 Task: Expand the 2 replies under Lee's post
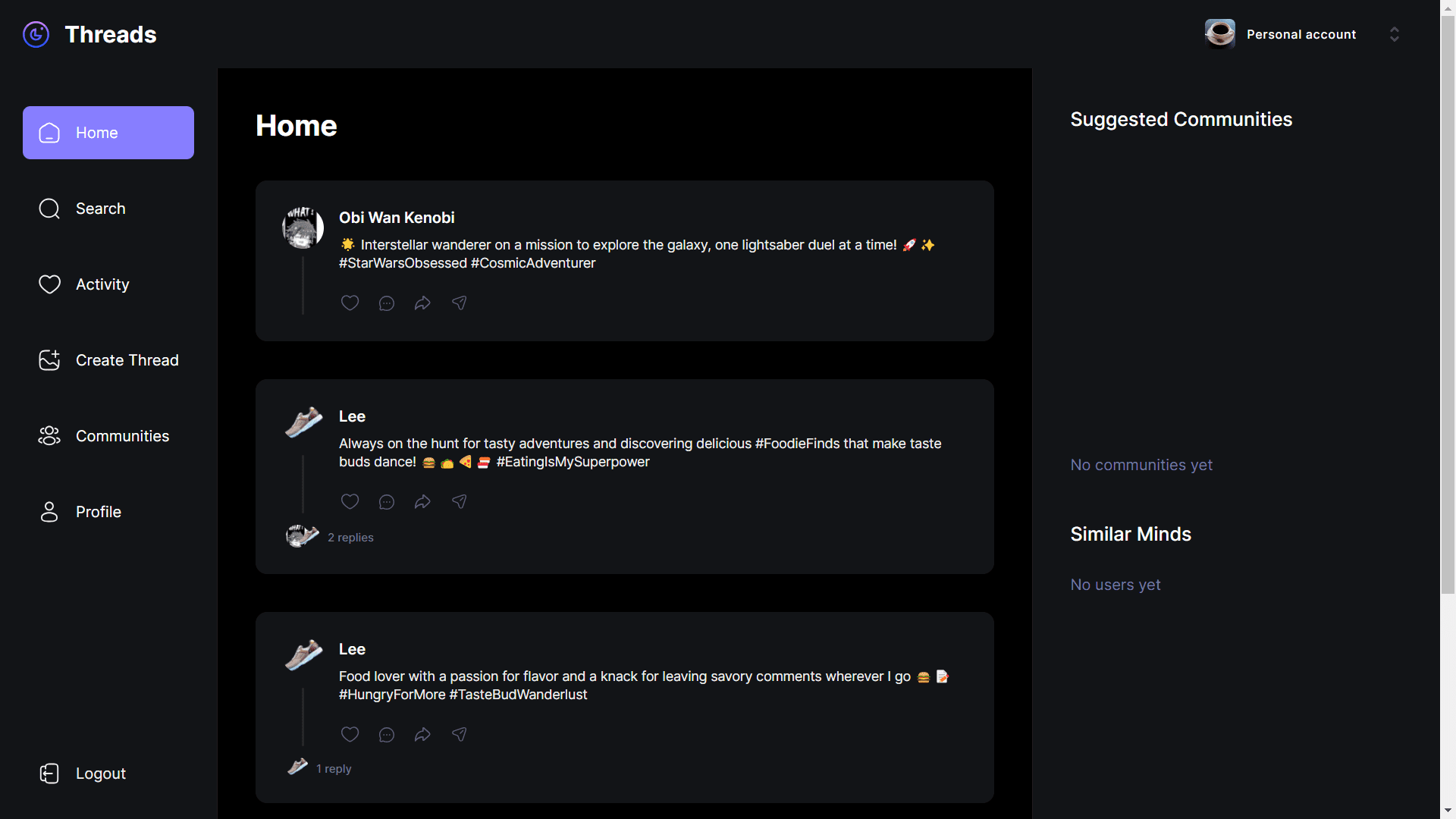(350, 537)
